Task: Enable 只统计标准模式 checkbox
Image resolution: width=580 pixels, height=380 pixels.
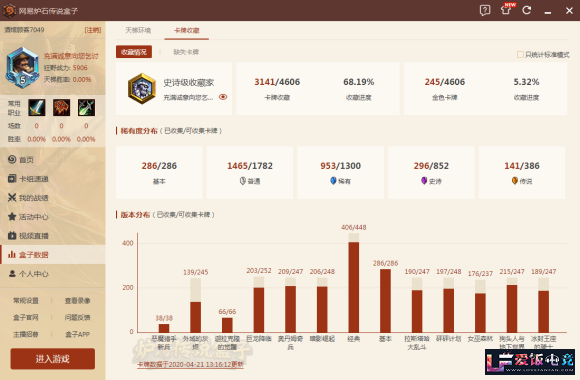Action: pos(520,55)
